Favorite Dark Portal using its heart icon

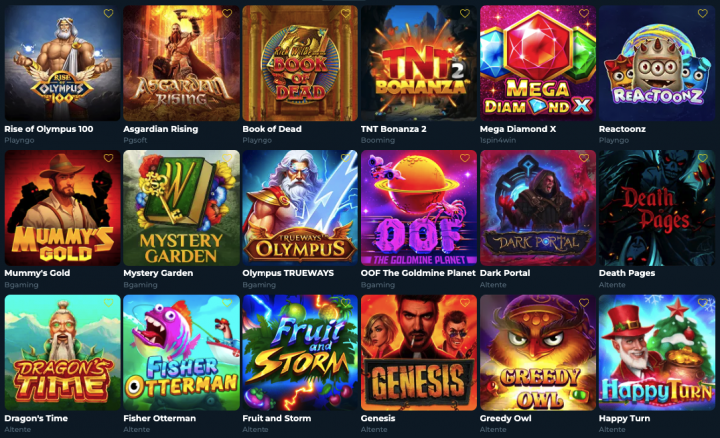(584, 158)
